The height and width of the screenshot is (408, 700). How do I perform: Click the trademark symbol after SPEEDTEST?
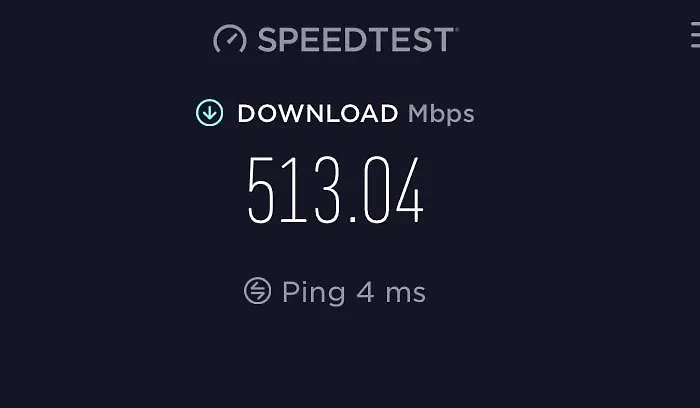tap(456, 29)
